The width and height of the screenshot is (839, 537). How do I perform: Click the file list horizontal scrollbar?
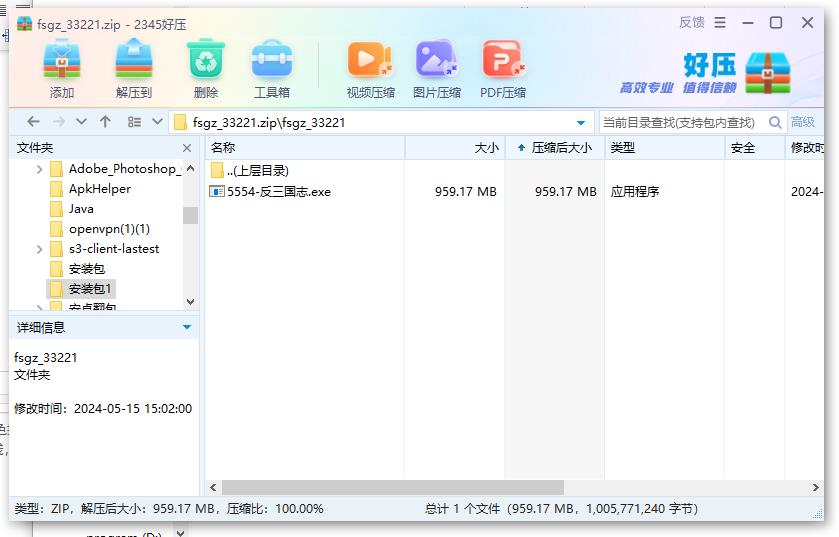point(393,487)
